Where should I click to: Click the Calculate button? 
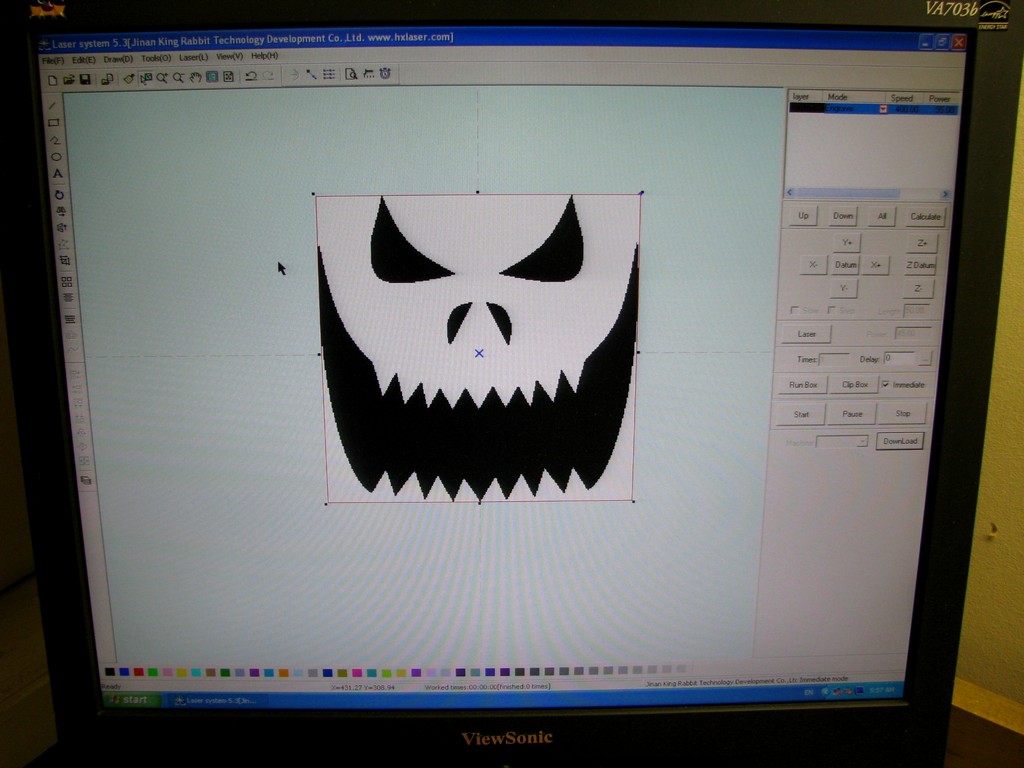coord(925,215)
